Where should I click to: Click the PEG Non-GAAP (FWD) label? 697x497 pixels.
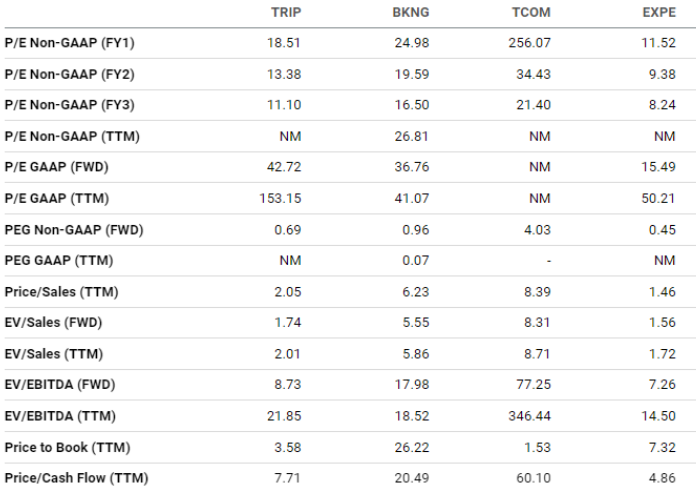click(x=74, y=230)
